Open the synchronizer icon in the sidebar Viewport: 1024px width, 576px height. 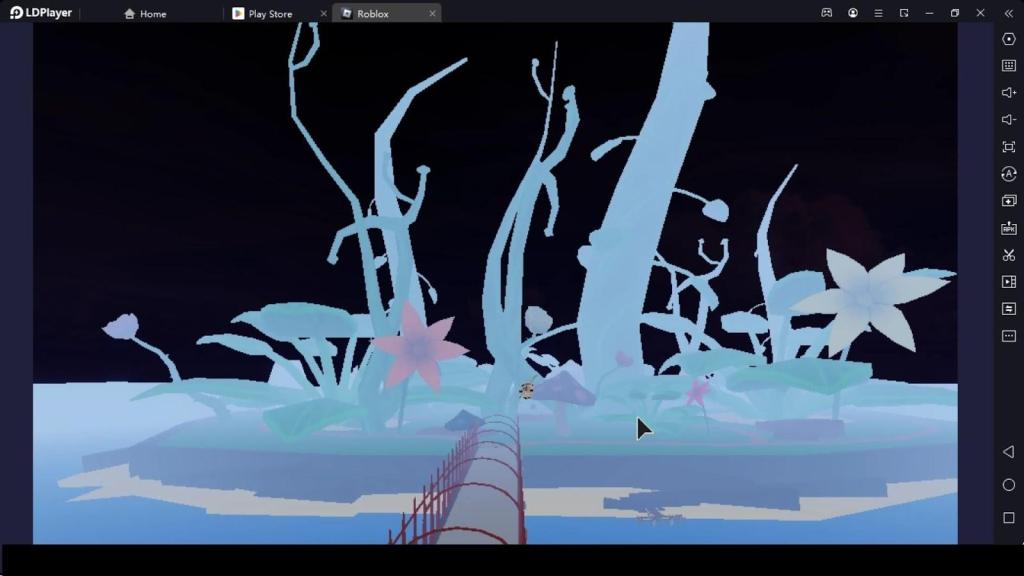tap(1008, 309)
